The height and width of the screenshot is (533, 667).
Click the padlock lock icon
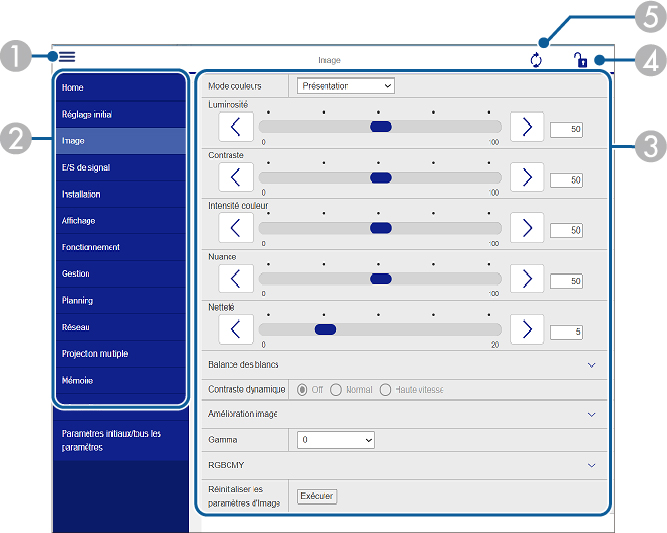click(x=580, y=60)
